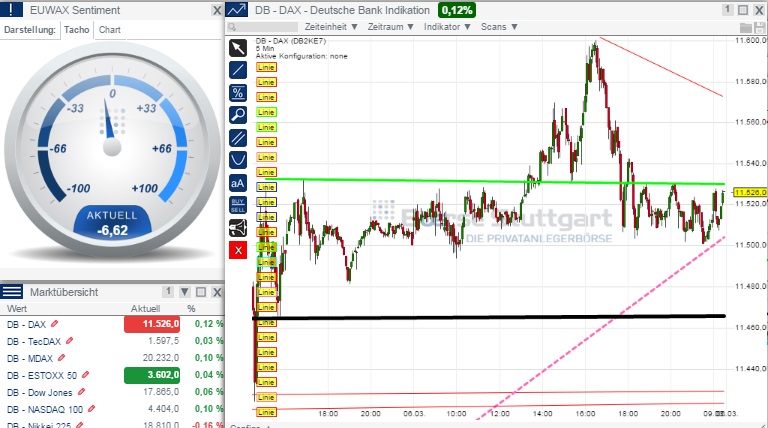
Task: Open DB - DAX row in market overview
Action: (112, 324)
